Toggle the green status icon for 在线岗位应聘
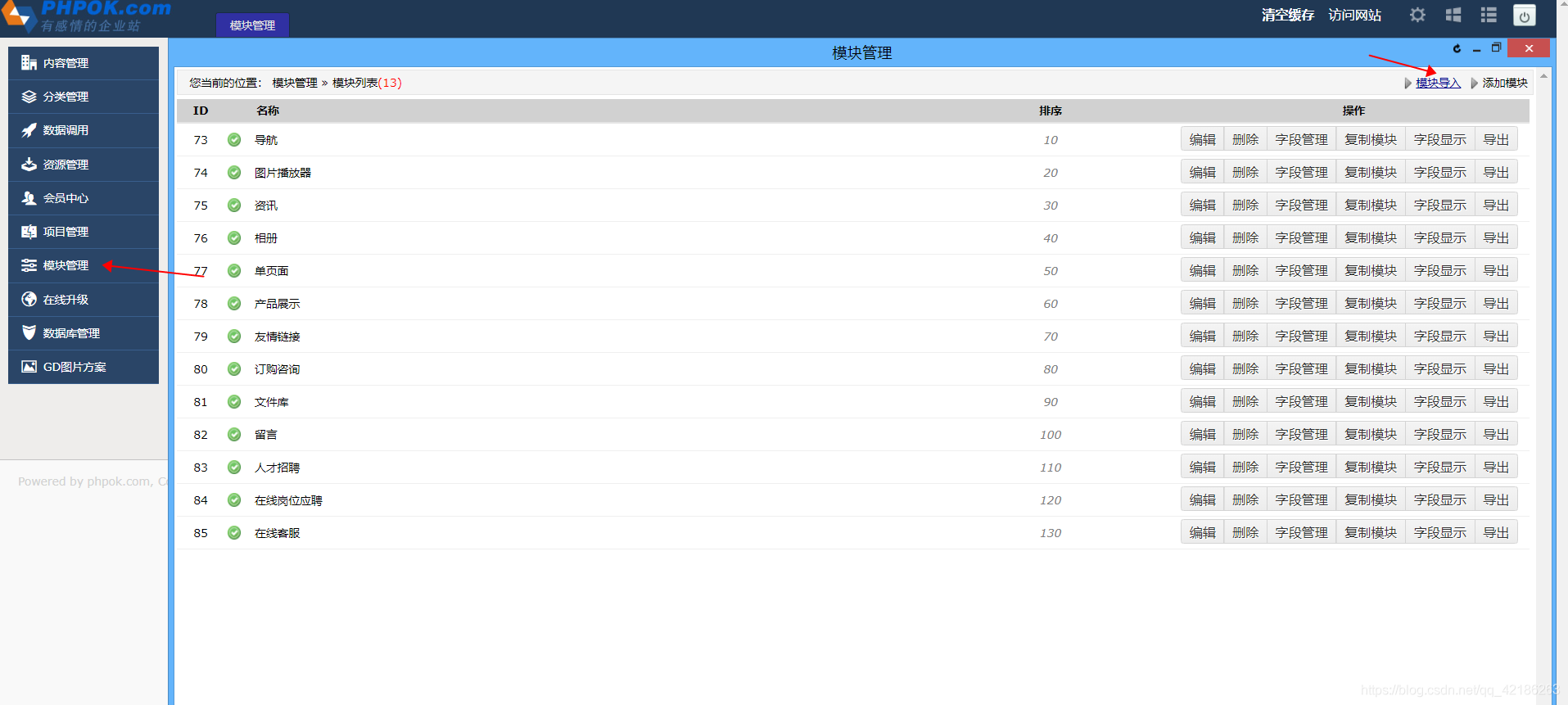 (x=234, y=500)
